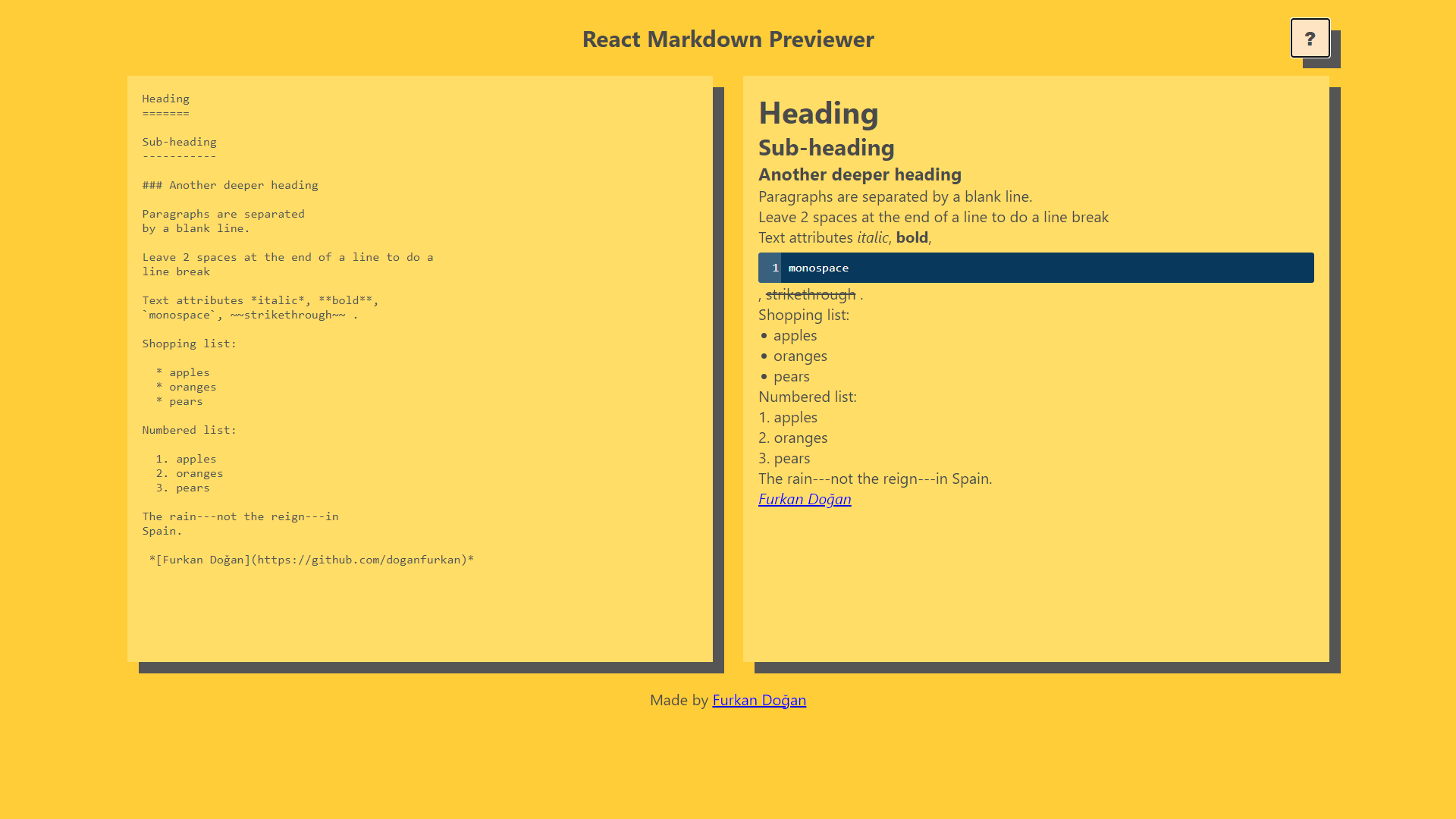Click the monospace code block
Image resolution: width=1456 pixels, height=819 pixels.
1046,268
